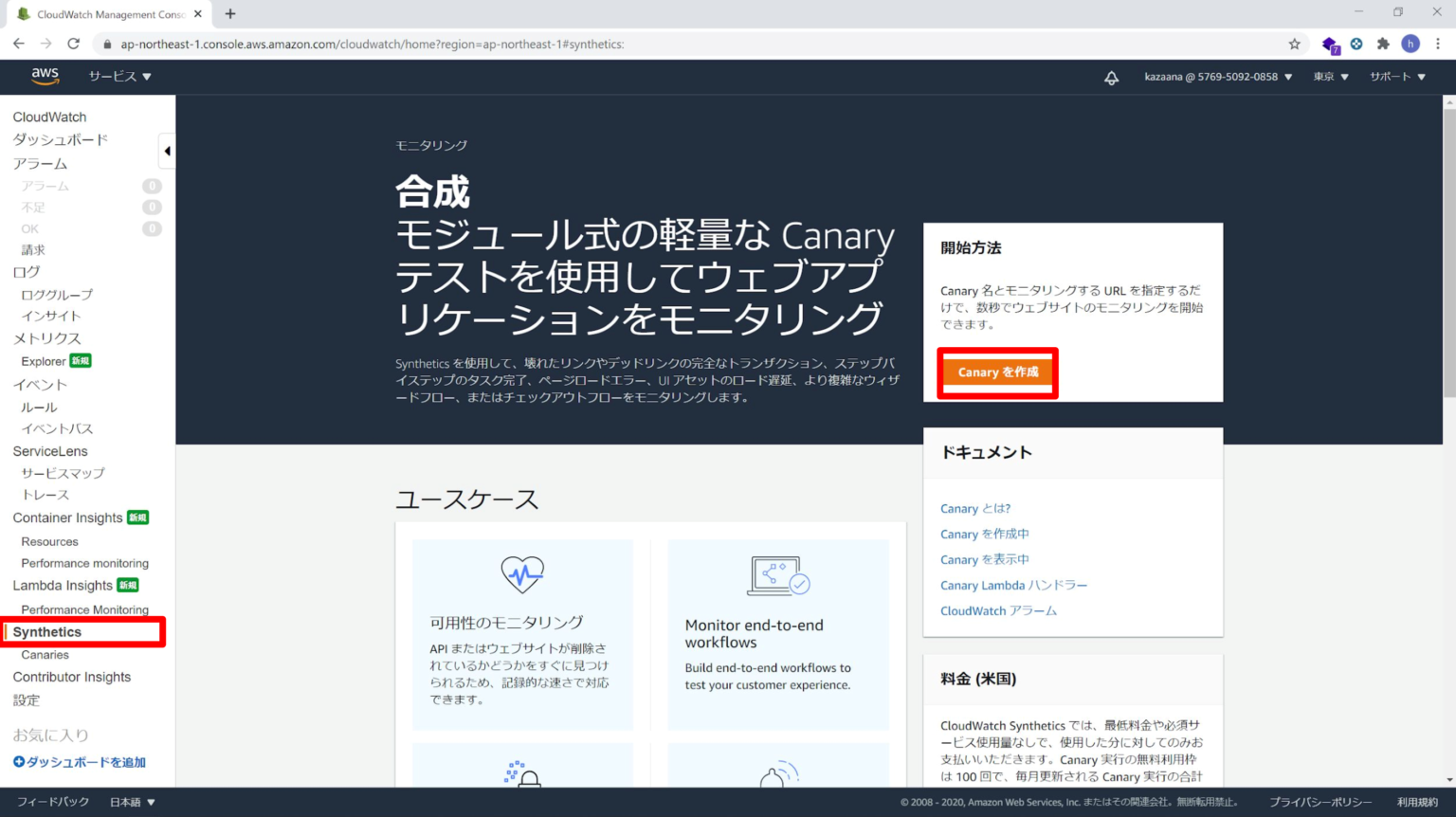Click the Chrome profile avatar icon

tap(1410, 44)
